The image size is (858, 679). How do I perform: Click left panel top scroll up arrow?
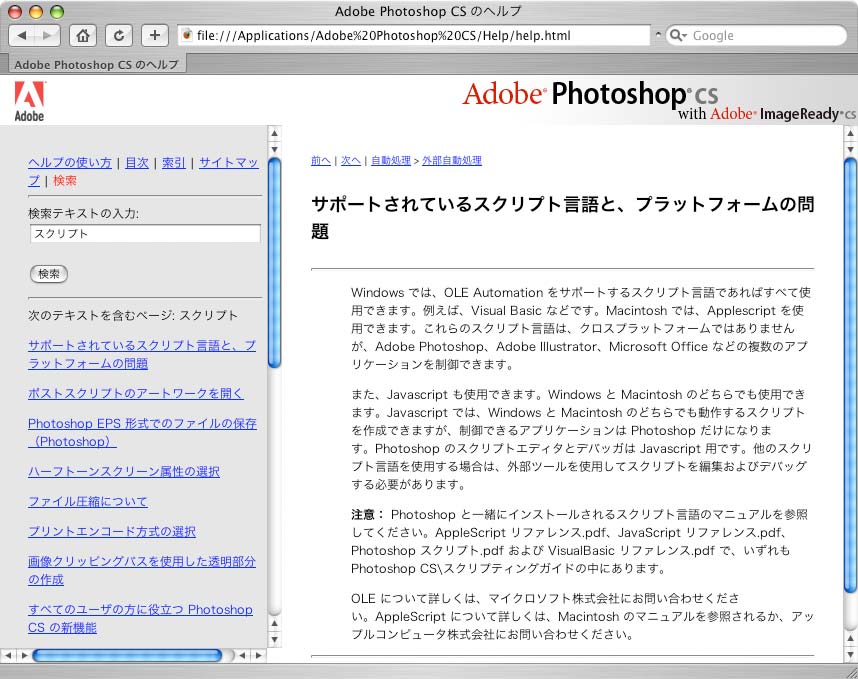[275, 133]
